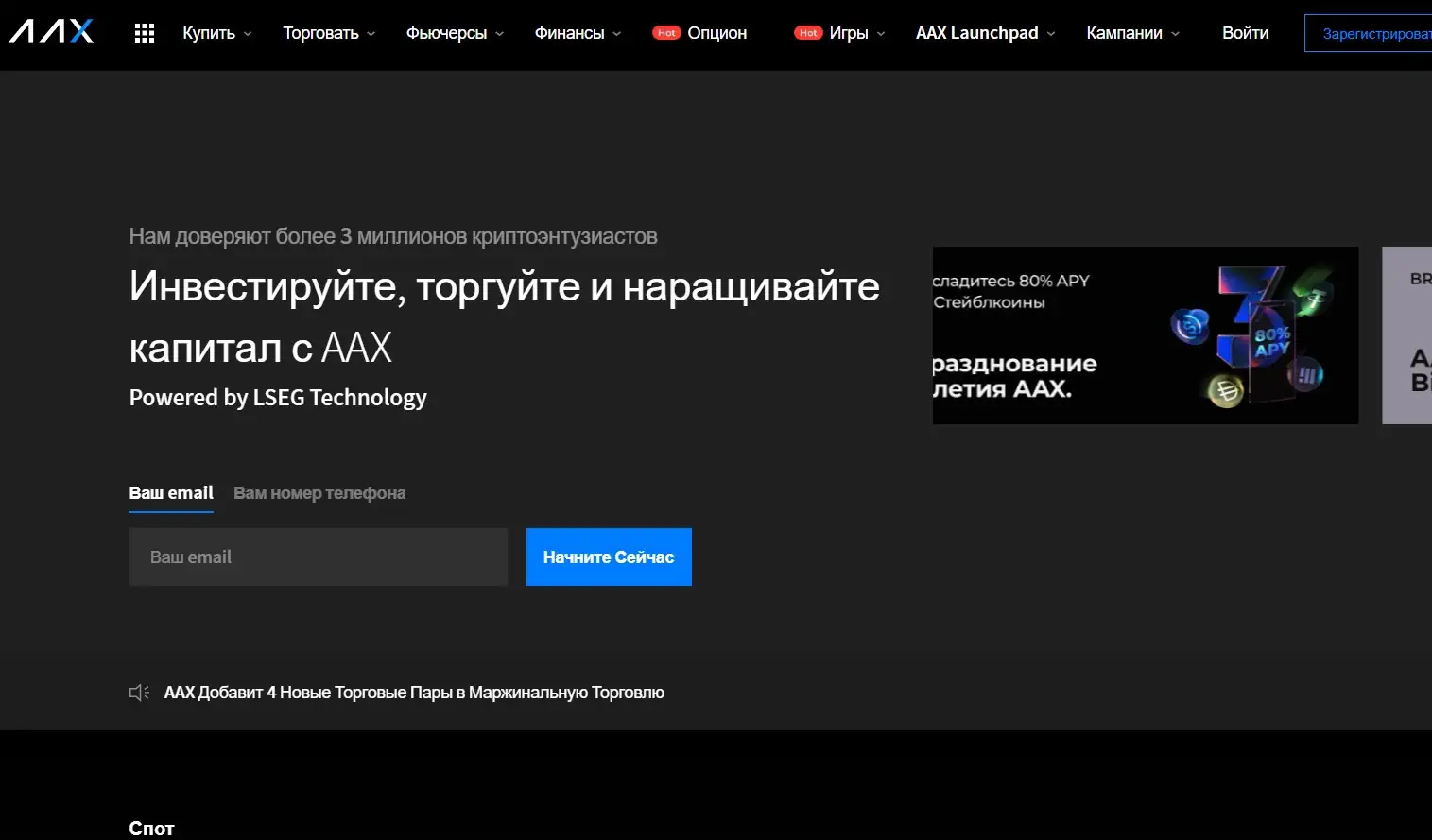1432x840 pixels.
Task: Click the Начните Сейчас button
Action: (x=609, y=557)
